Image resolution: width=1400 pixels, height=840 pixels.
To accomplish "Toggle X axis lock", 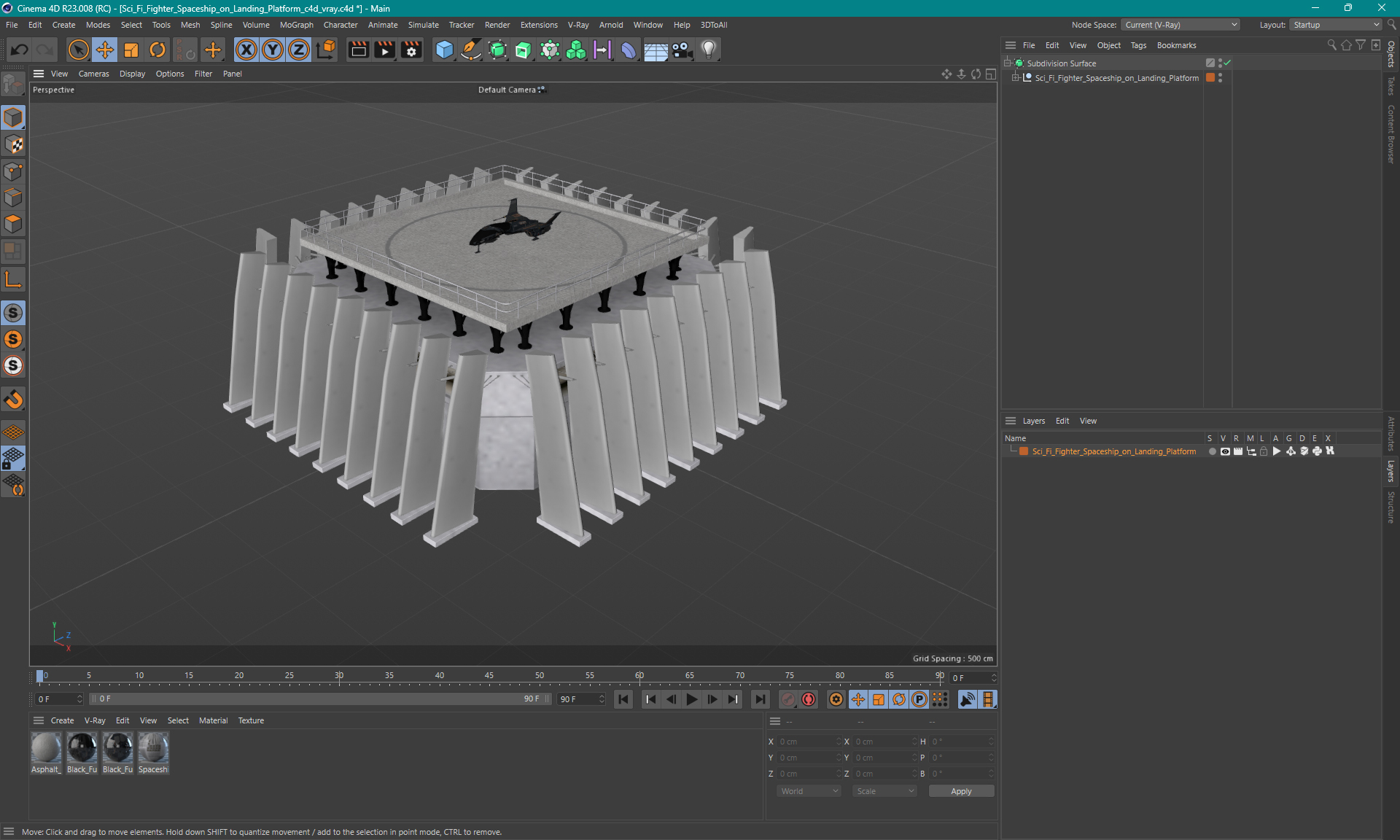I will click(x=246, y=50).
